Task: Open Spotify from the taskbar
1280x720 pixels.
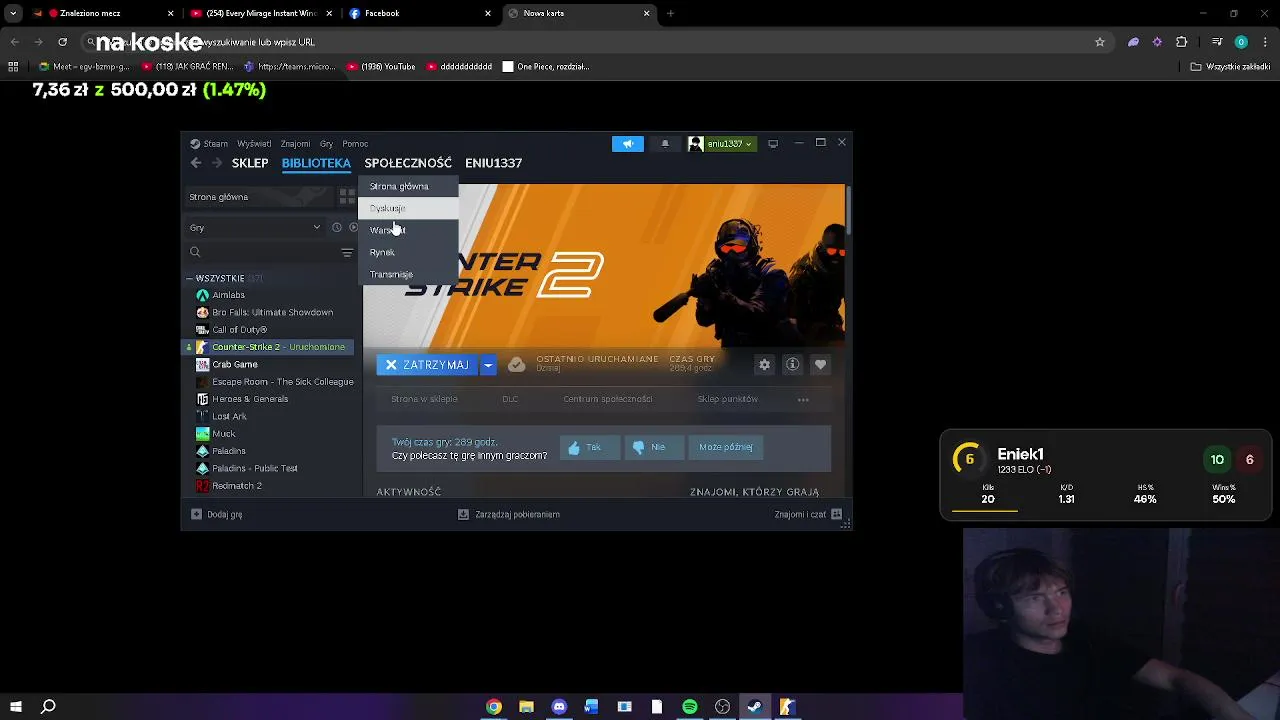Action: point(690,707)
